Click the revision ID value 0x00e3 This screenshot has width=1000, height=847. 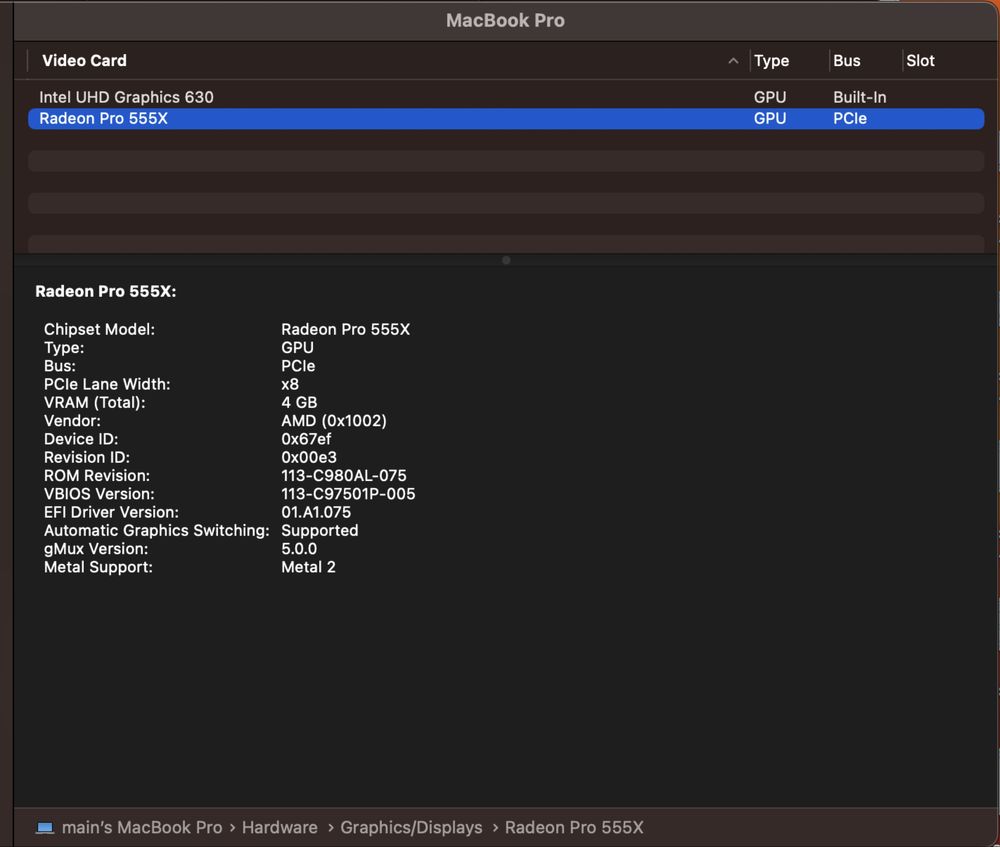[309, 457]
